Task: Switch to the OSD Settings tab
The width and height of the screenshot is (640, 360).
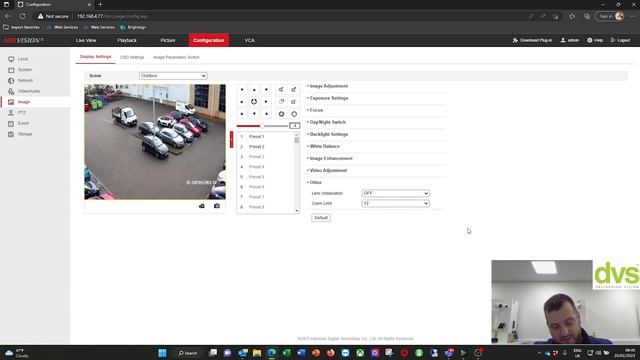Action: (132, 57)
